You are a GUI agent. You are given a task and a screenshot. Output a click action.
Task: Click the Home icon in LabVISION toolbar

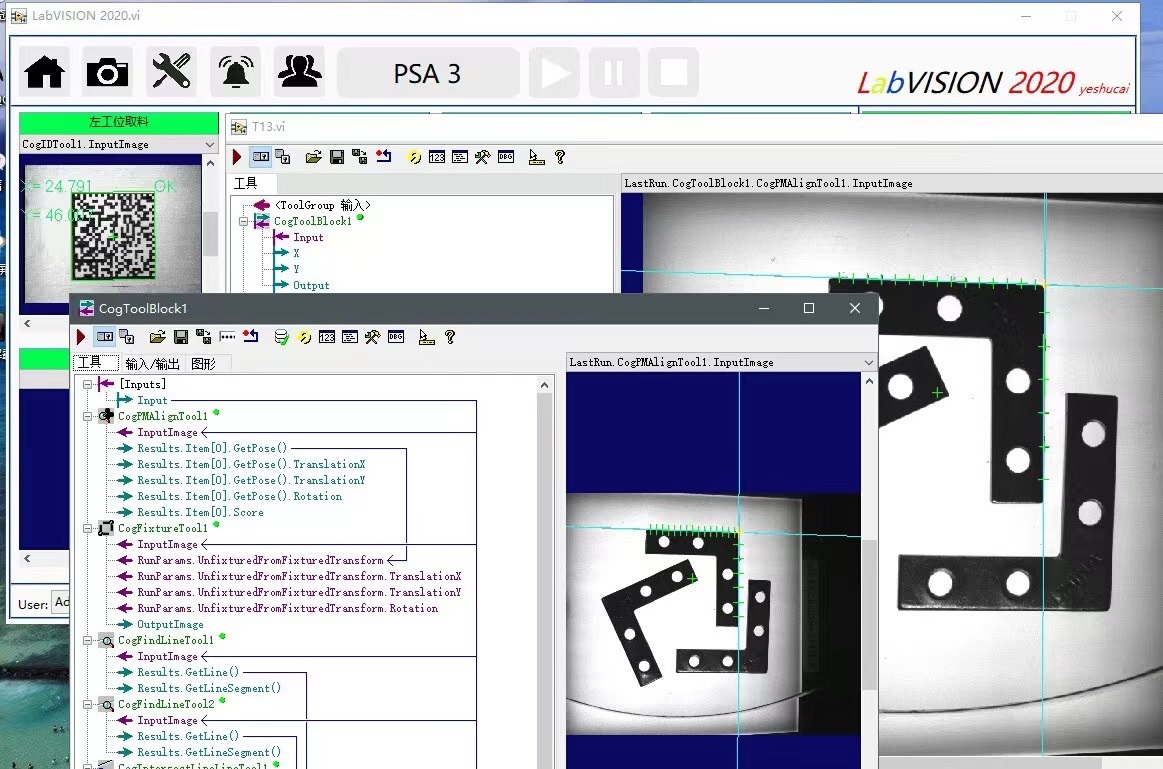(x=44, y=71)
